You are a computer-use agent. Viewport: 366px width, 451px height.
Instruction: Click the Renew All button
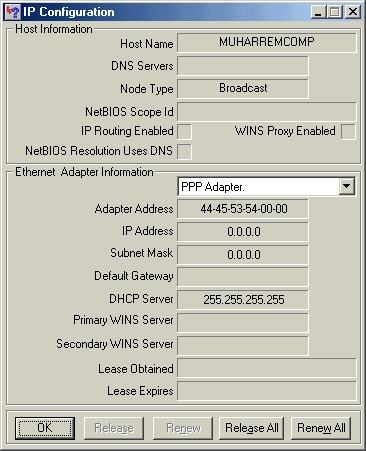point(321,428)
